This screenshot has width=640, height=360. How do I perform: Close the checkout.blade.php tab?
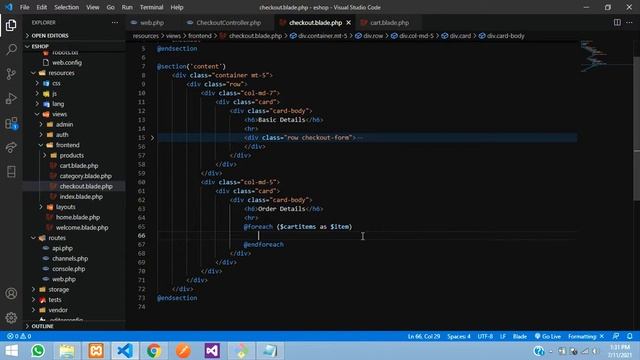click(349, 23)
